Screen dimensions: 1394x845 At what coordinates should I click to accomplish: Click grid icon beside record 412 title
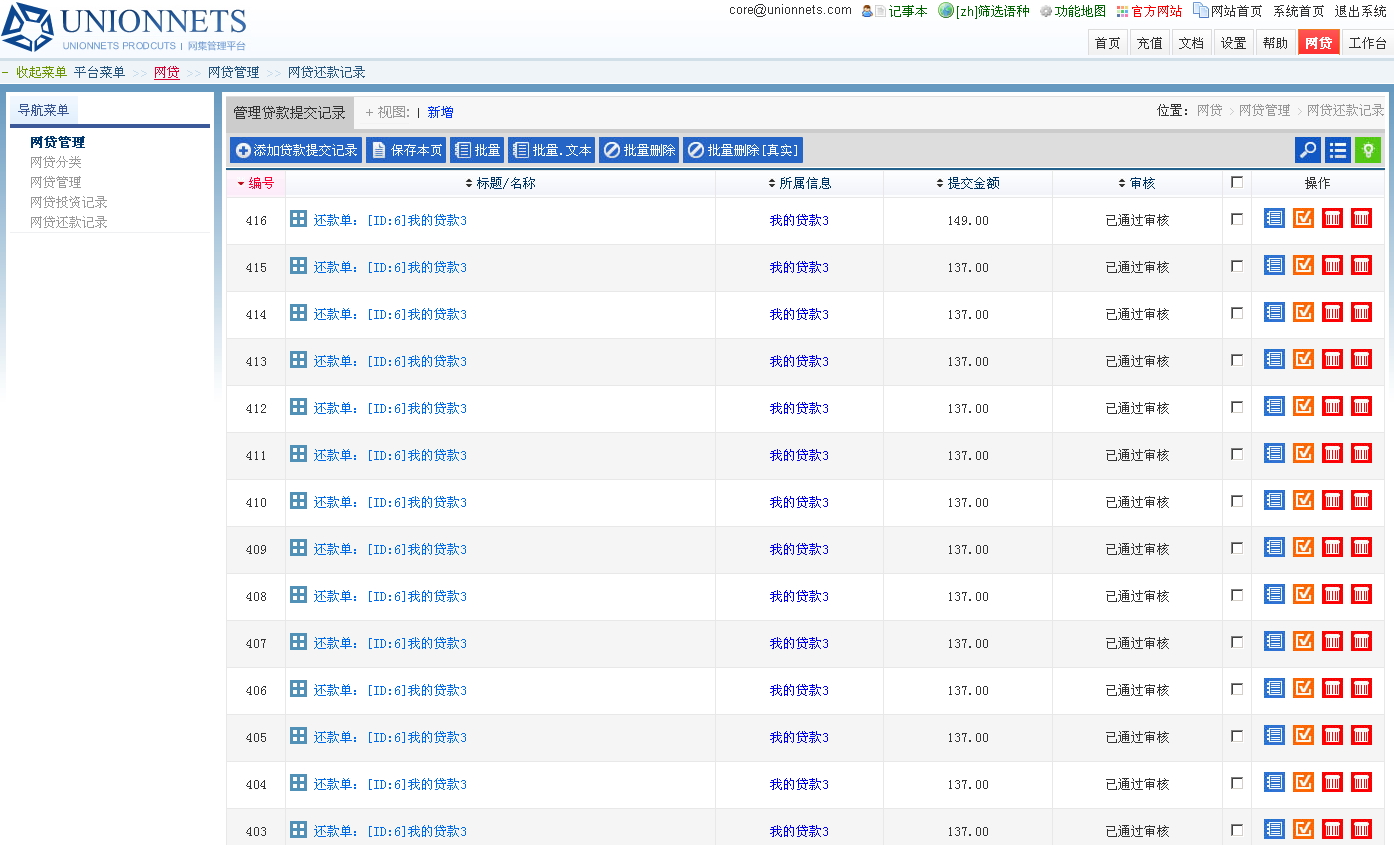(298, 406)
